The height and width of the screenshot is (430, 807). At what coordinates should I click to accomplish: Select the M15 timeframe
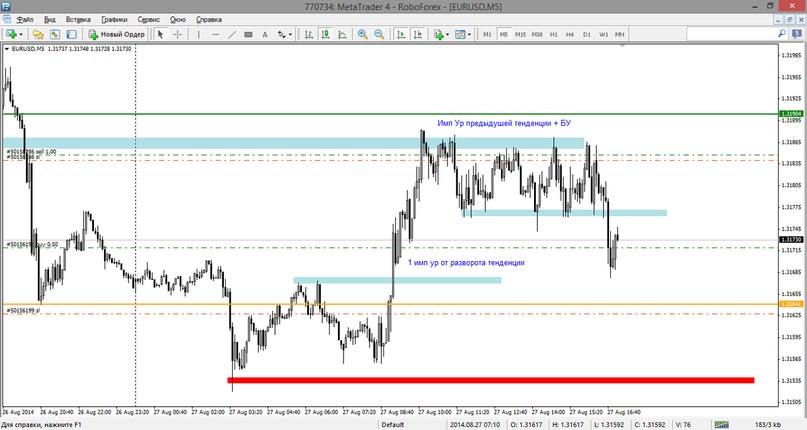[520, 34]
